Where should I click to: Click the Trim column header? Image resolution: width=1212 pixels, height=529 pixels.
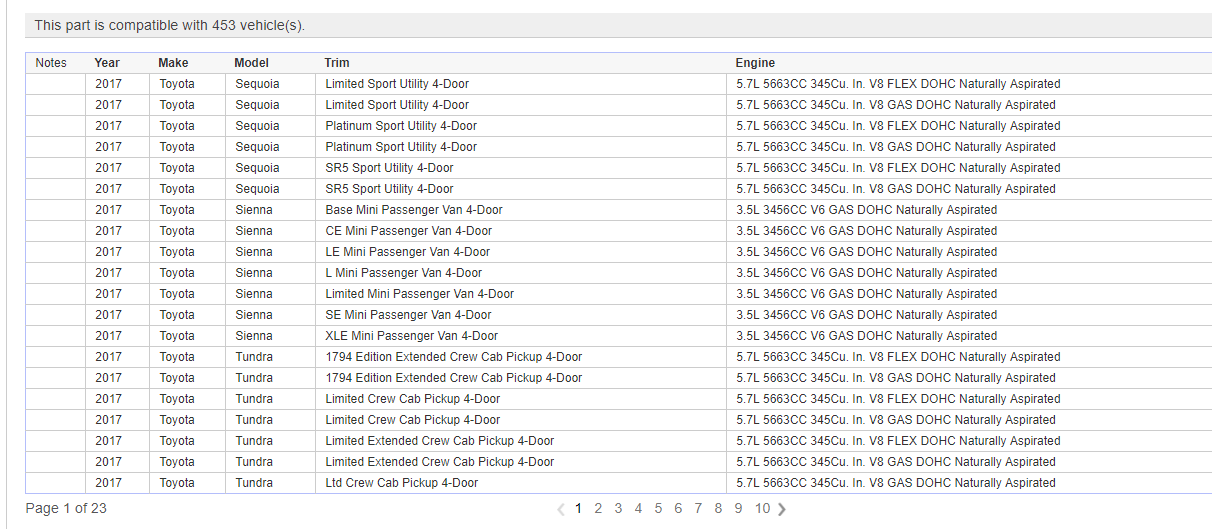point(337,63)
